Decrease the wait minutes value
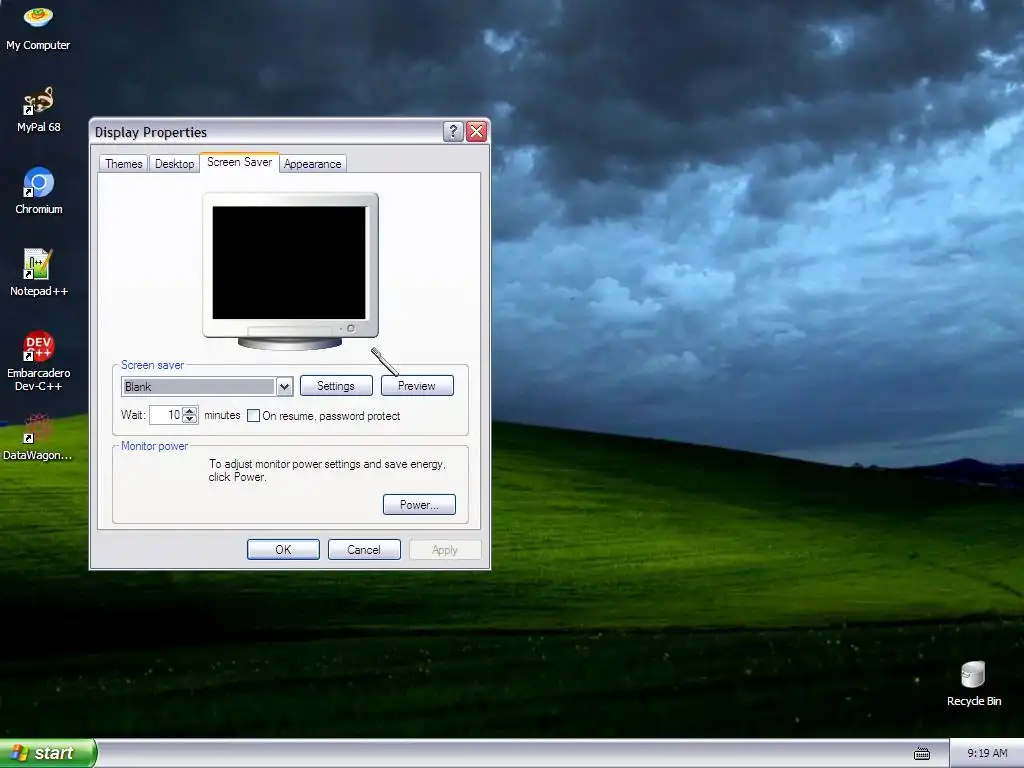The height and width of the screenshot is (768, 1024). point(189,419)
